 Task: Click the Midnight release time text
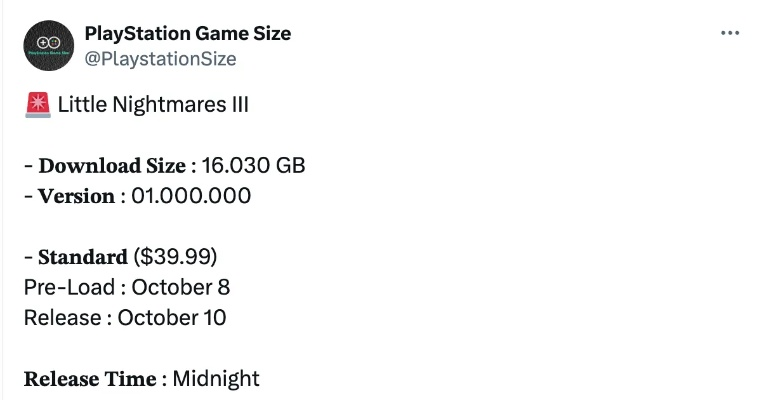coord(216,380)
